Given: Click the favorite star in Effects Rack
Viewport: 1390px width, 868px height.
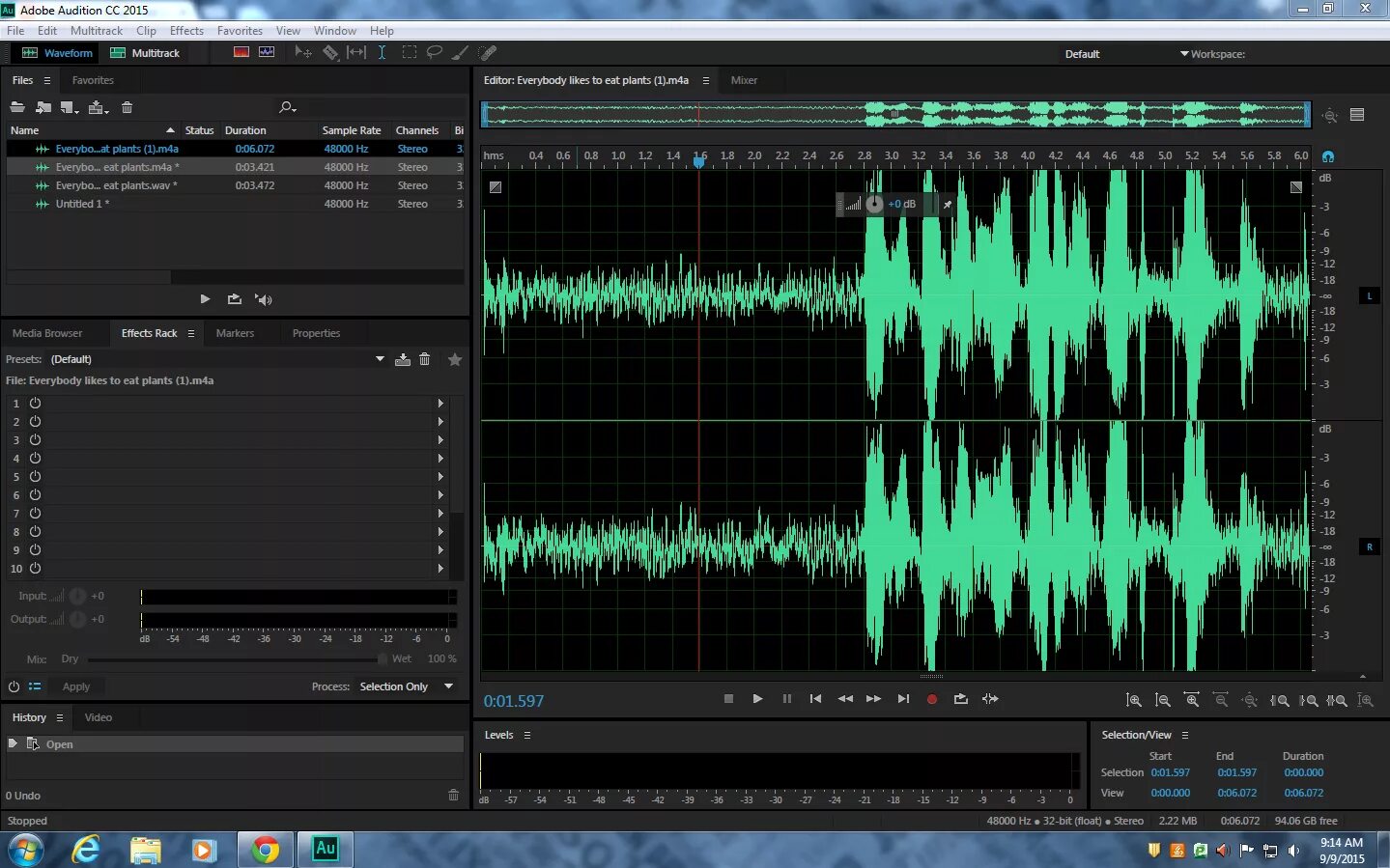Looking at the screenshot, I should coord(455,359).
